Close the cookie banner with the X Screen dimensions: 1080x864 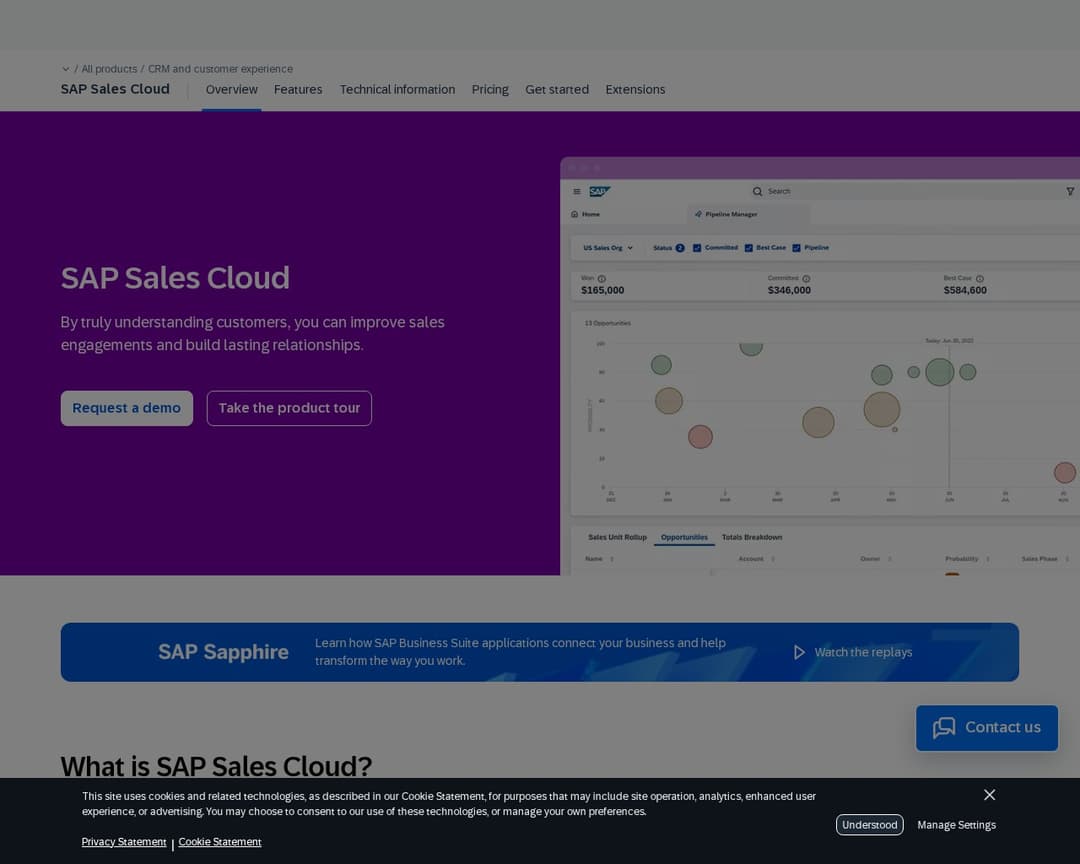coord(989,794)
